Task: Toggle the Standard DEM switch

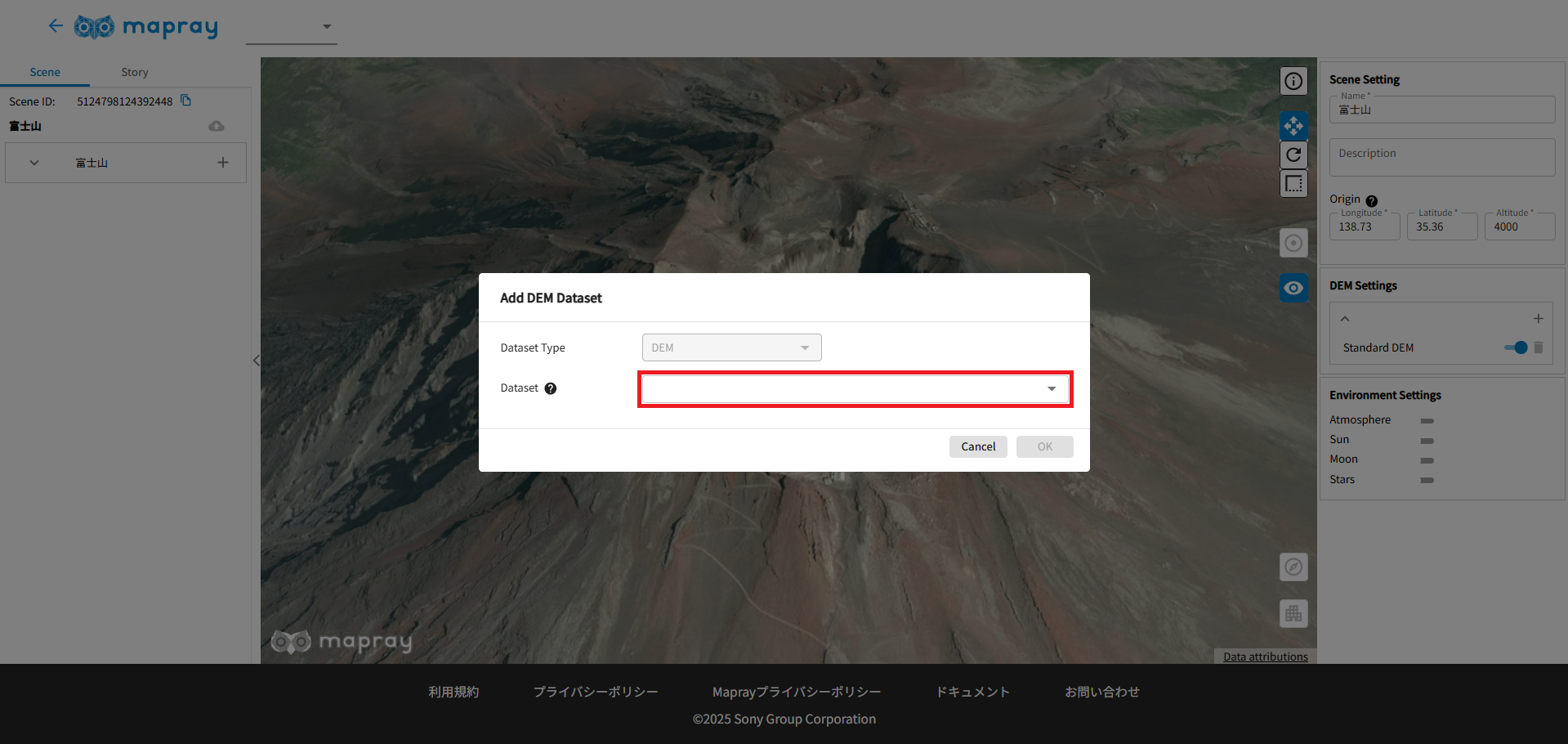Action: pos(1516,347)
